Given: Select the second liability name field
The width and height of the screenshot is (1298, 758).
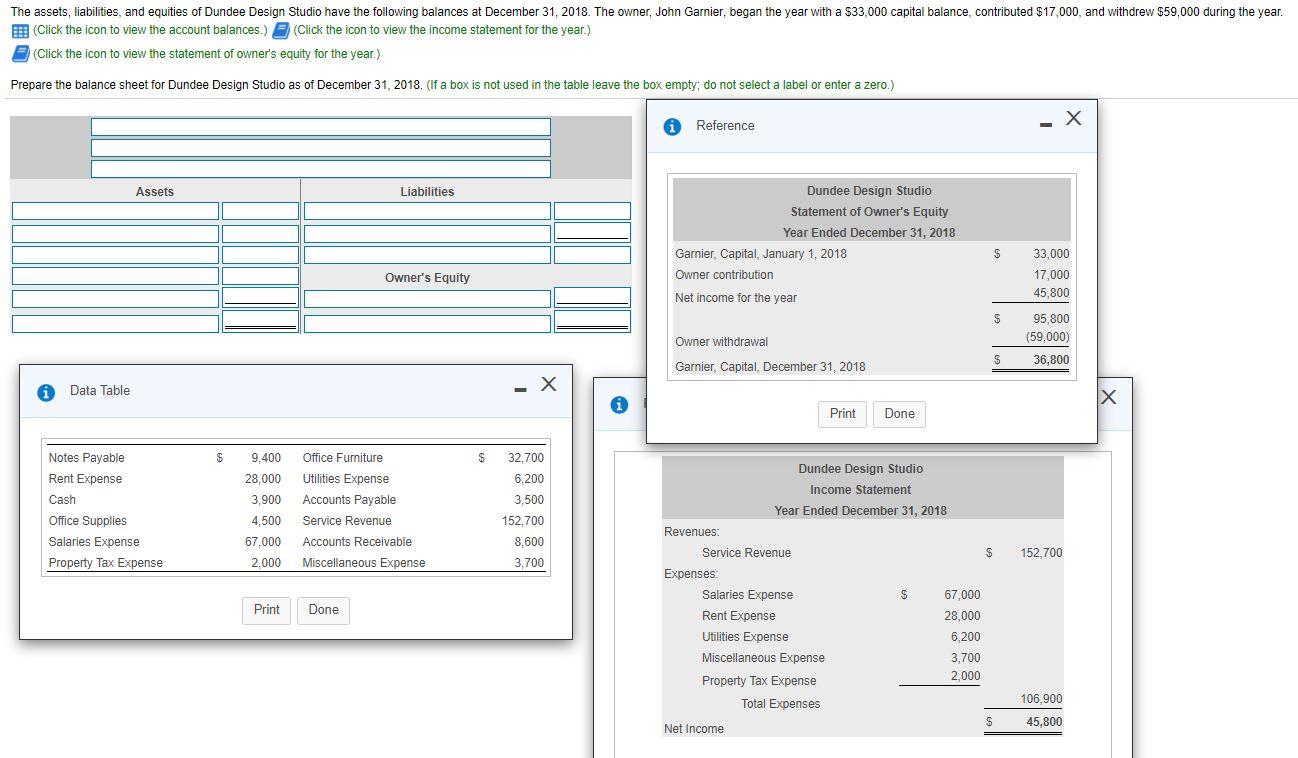Looking at the screenshot, I should (427, 234).
